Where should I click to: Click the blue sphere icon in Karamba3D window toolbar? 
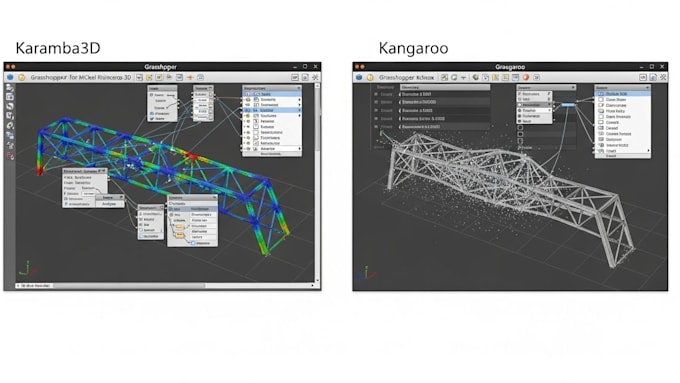(x=10, y=77)
